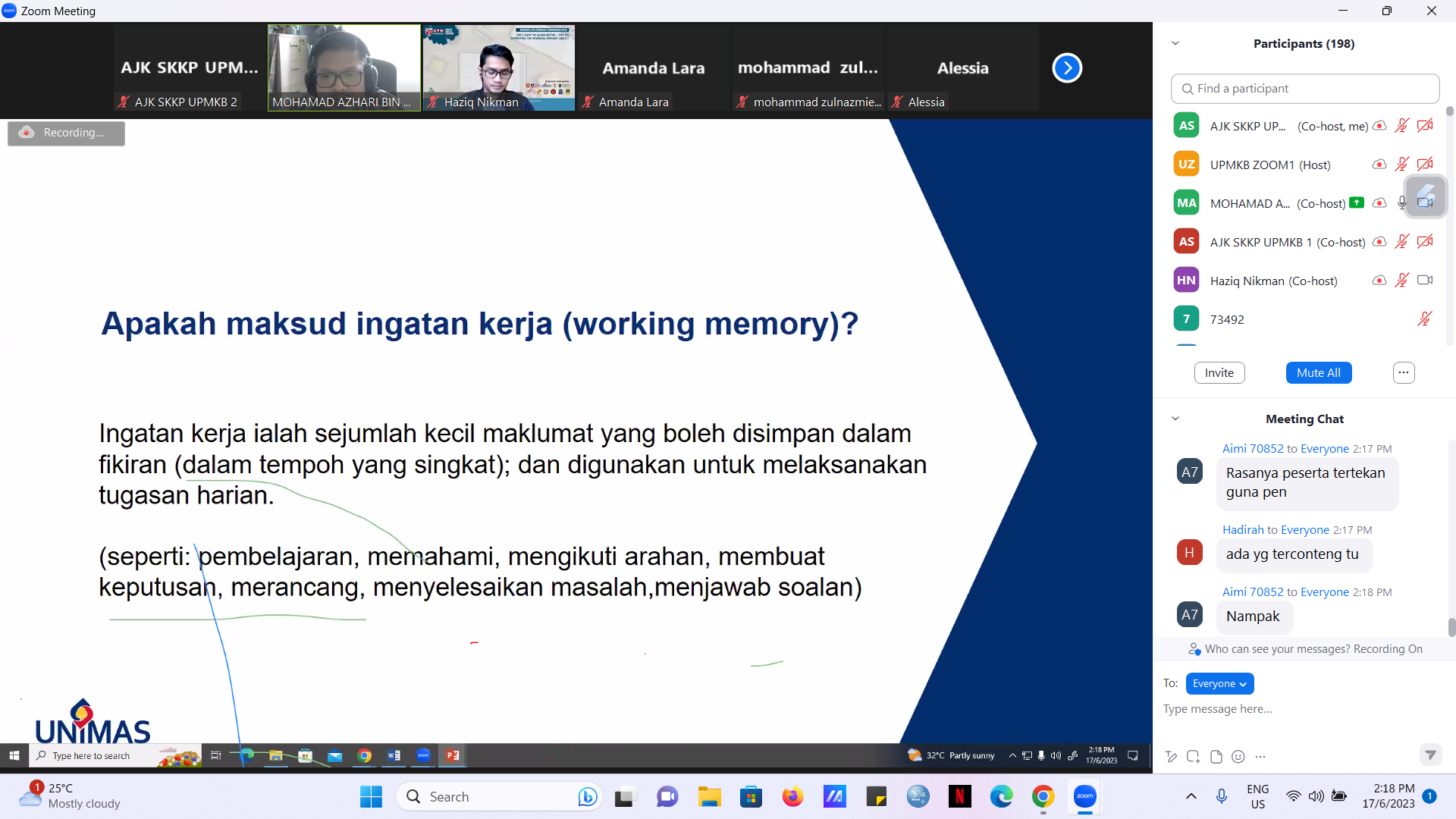Send the chat message with arrow button
The width and height of the screenshot is (1456, 819).
pyautogui.click(x=1430, y=755)
